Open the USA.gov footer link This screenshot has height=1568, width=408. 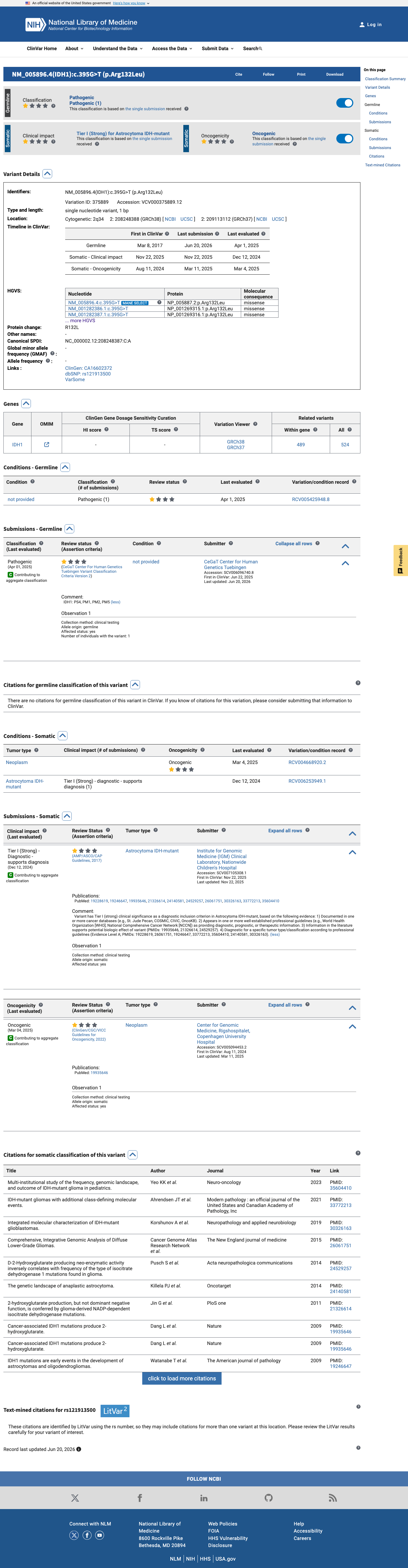[225, 1559]
